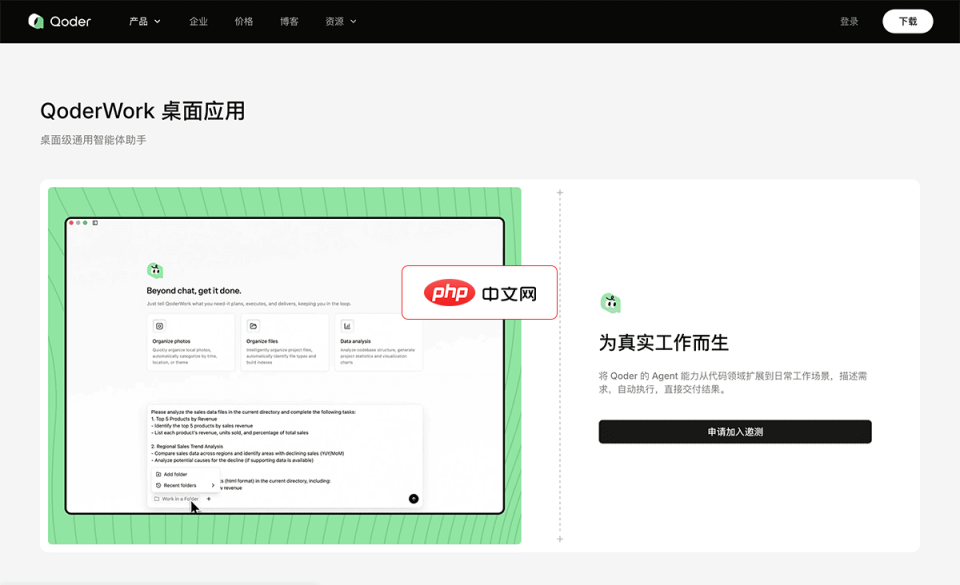Select the Data analysis card

tap(378, 342)
